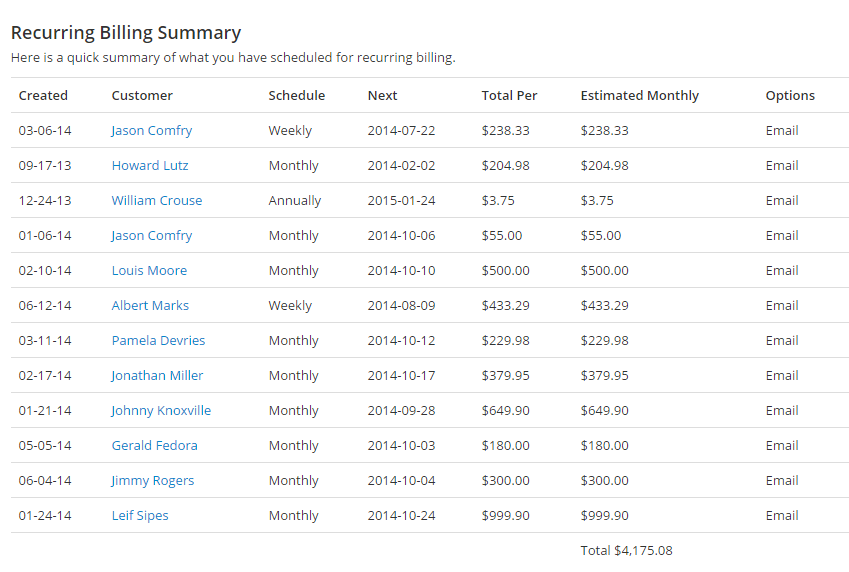Image resolution: width=849 pixels, height=572 pixels.
Task: Click the Total Per column header
Action: coord(509,95)
